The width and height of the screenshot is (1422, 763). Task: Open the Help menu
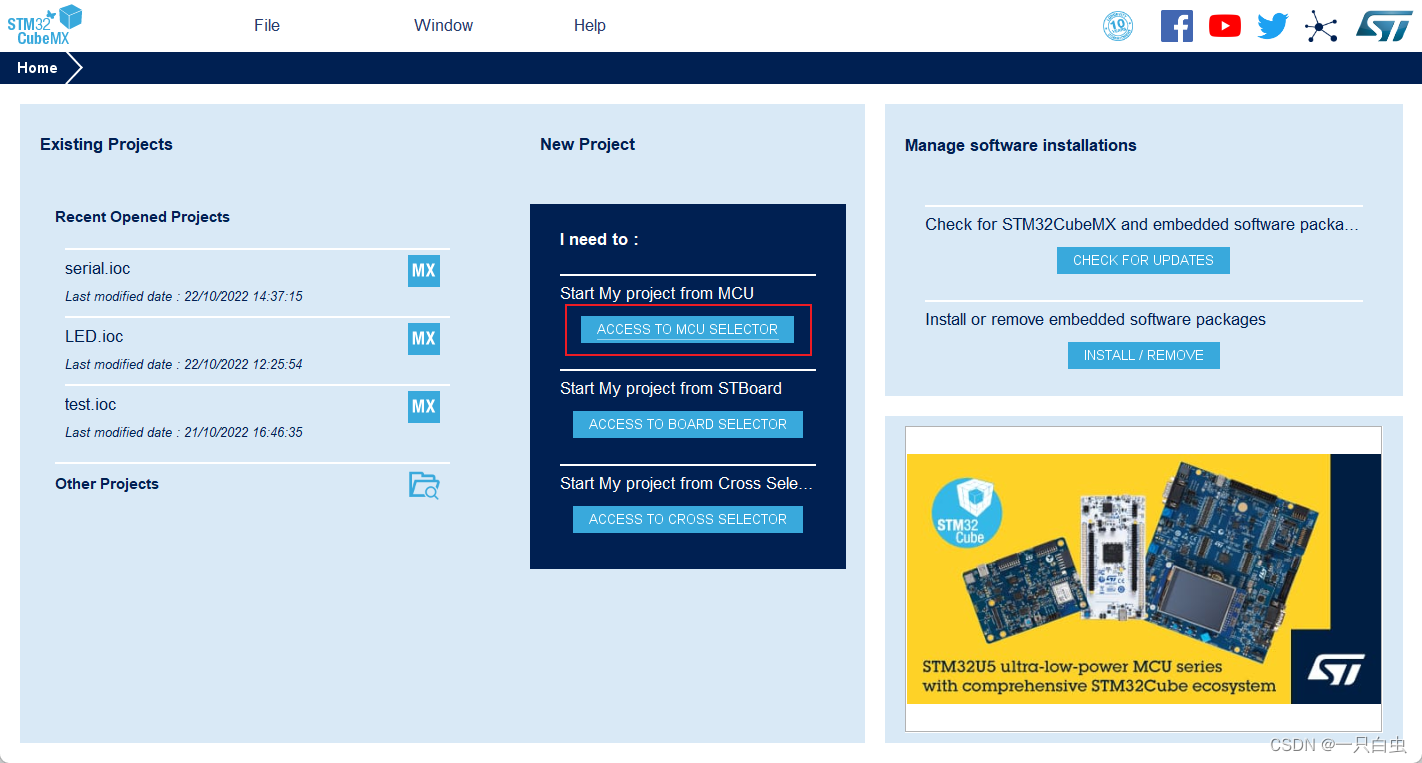tap(589, 25)
